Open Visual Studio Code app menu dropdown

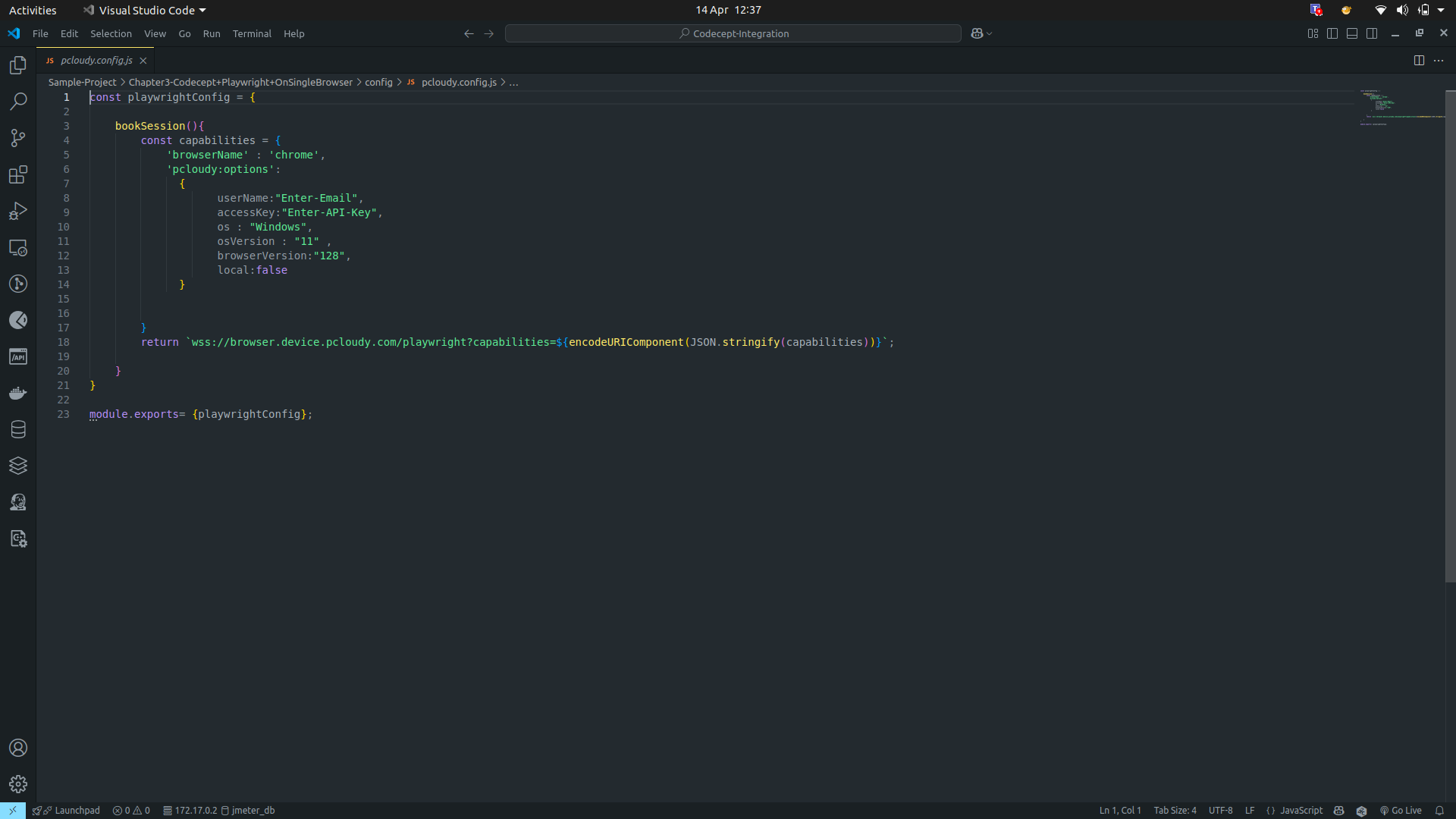(202, 11)
